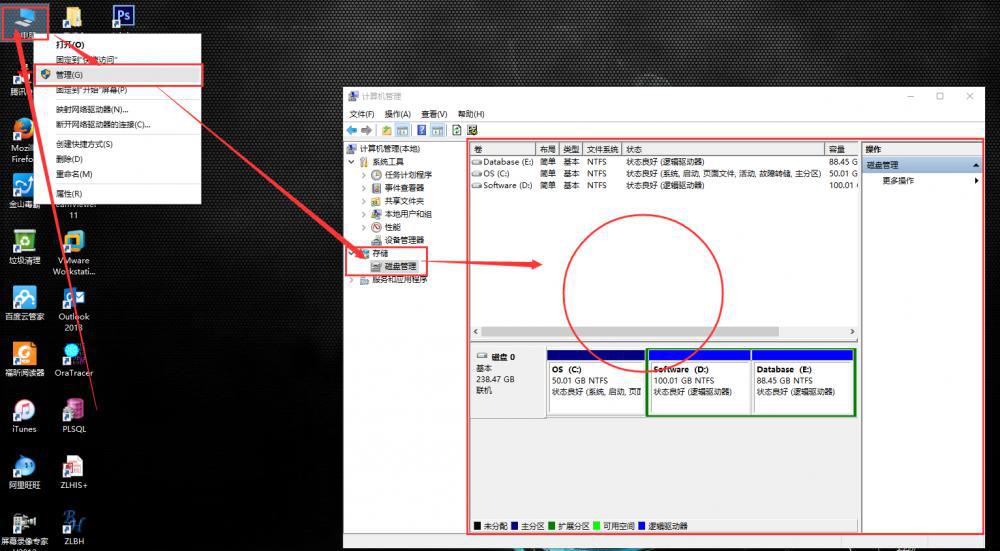The height and width of the screenshot is (551, 1000).
Task: Expand the 性能 node arrow
Action: (364, 227)
